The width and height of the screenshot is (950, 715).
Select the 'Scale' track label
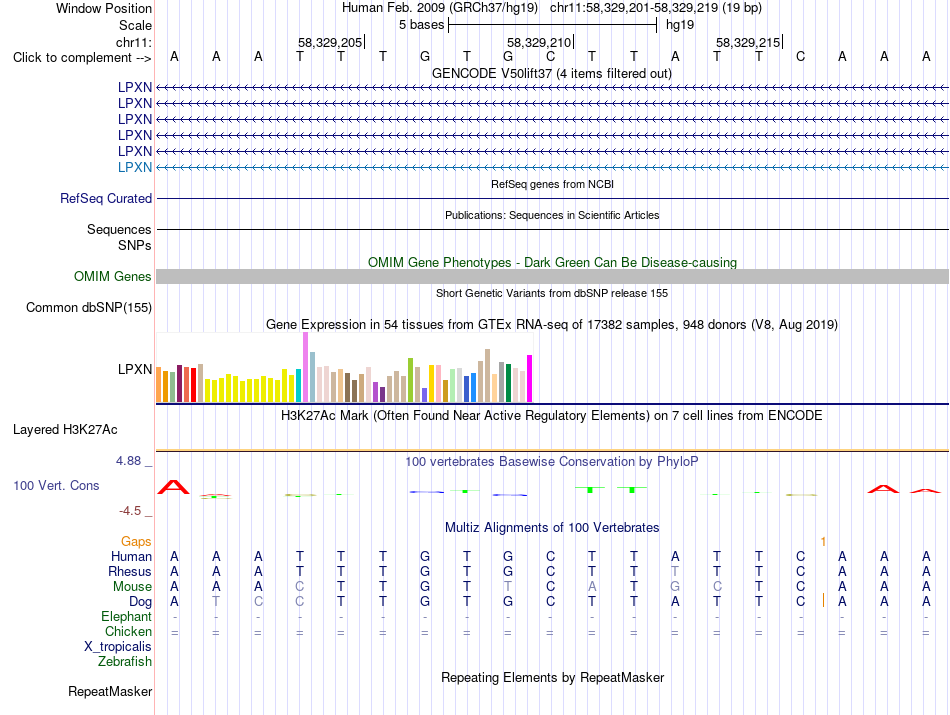tap(135, 25)
